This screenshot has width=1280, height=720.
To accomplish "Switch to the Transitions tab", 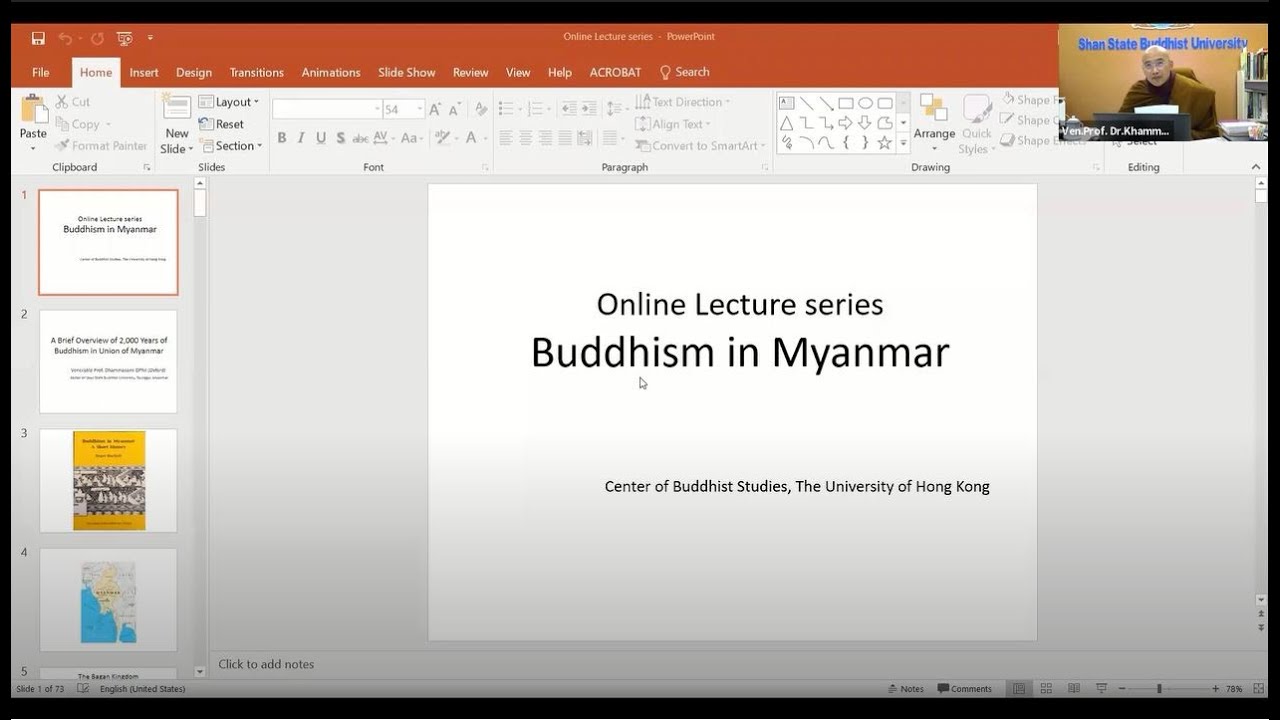I will click(x=257, y=72).
